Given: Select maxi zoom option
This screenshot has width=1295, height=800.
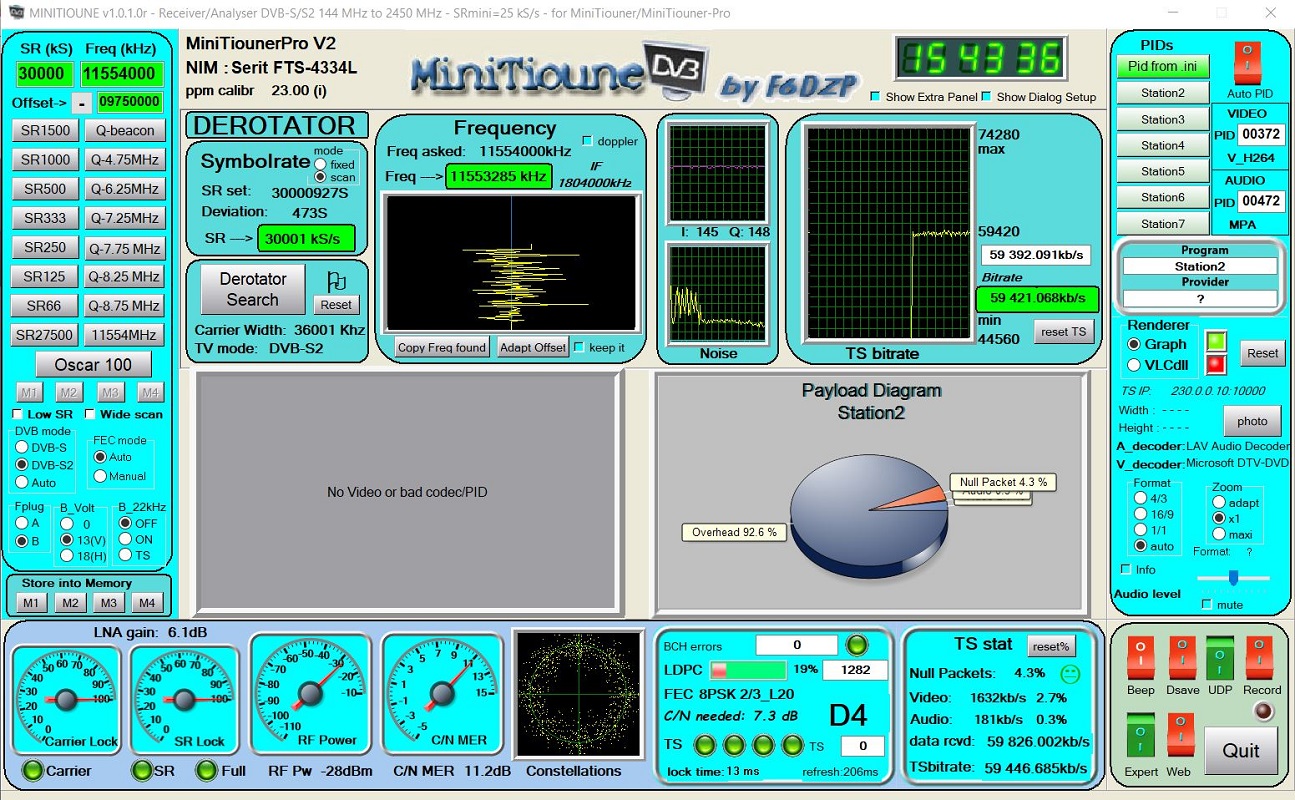Looking at the screenshot, I should [1218, 535].
